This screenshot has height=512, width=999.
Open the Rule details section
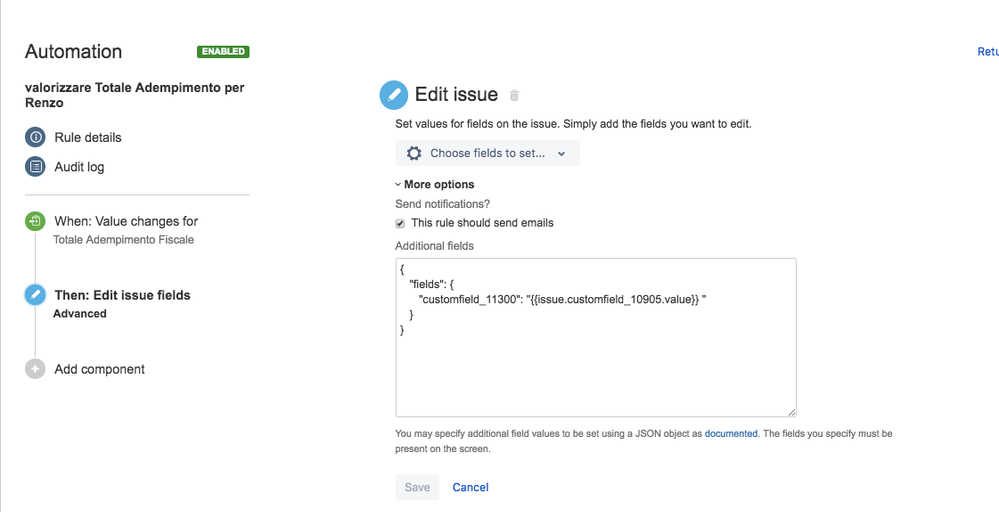(88, 137)
